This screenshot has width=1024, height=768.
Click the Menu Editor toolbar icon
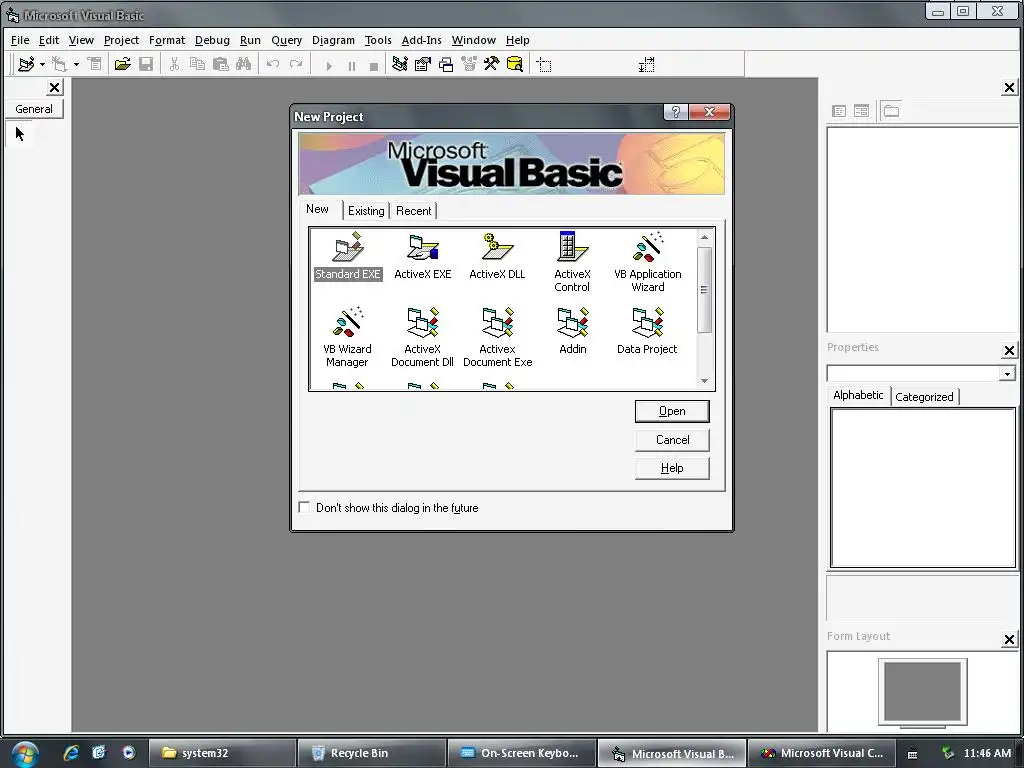[95, 64]
